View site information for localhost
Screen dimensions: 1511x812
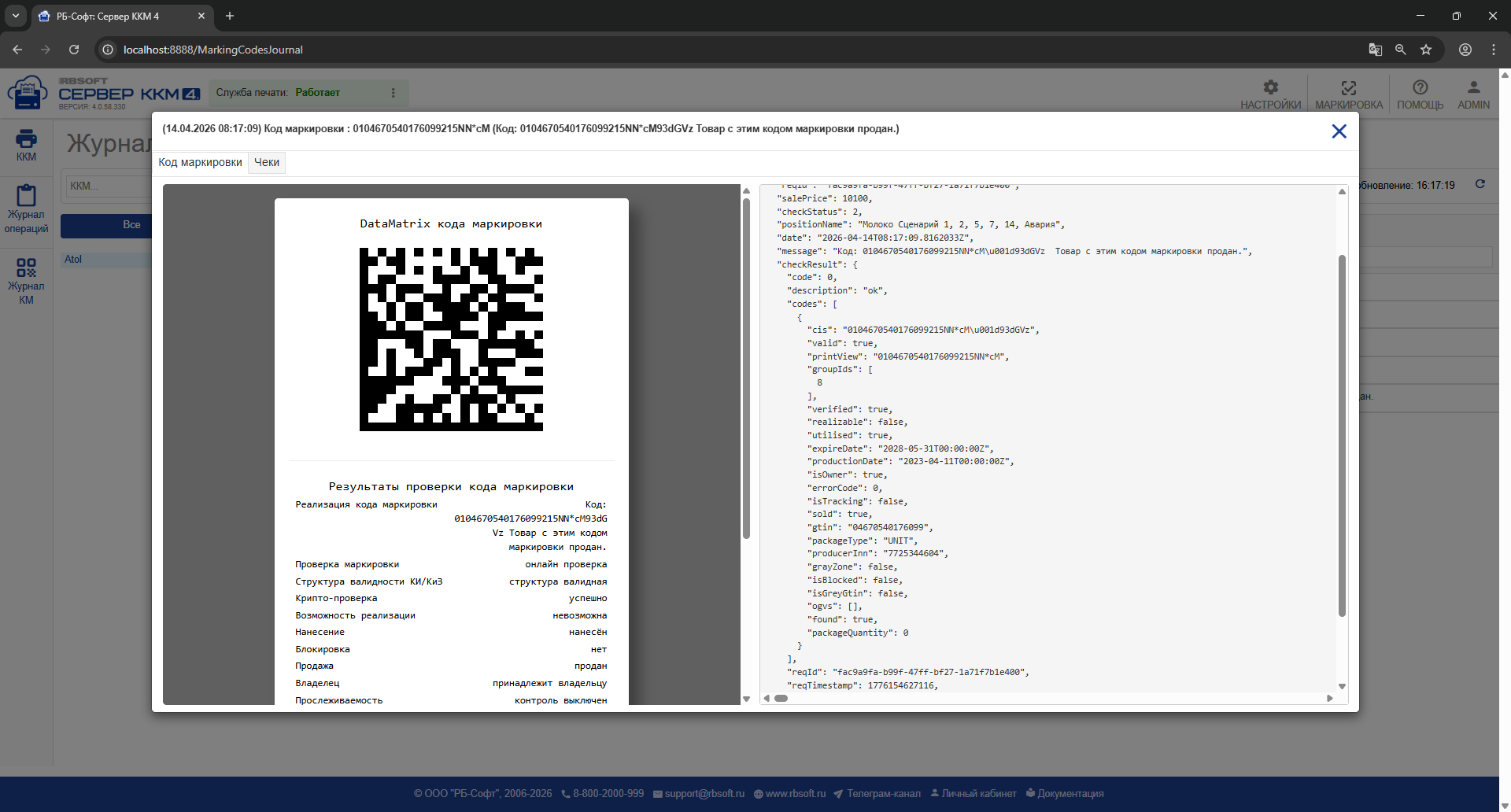[x=108, y=50]
